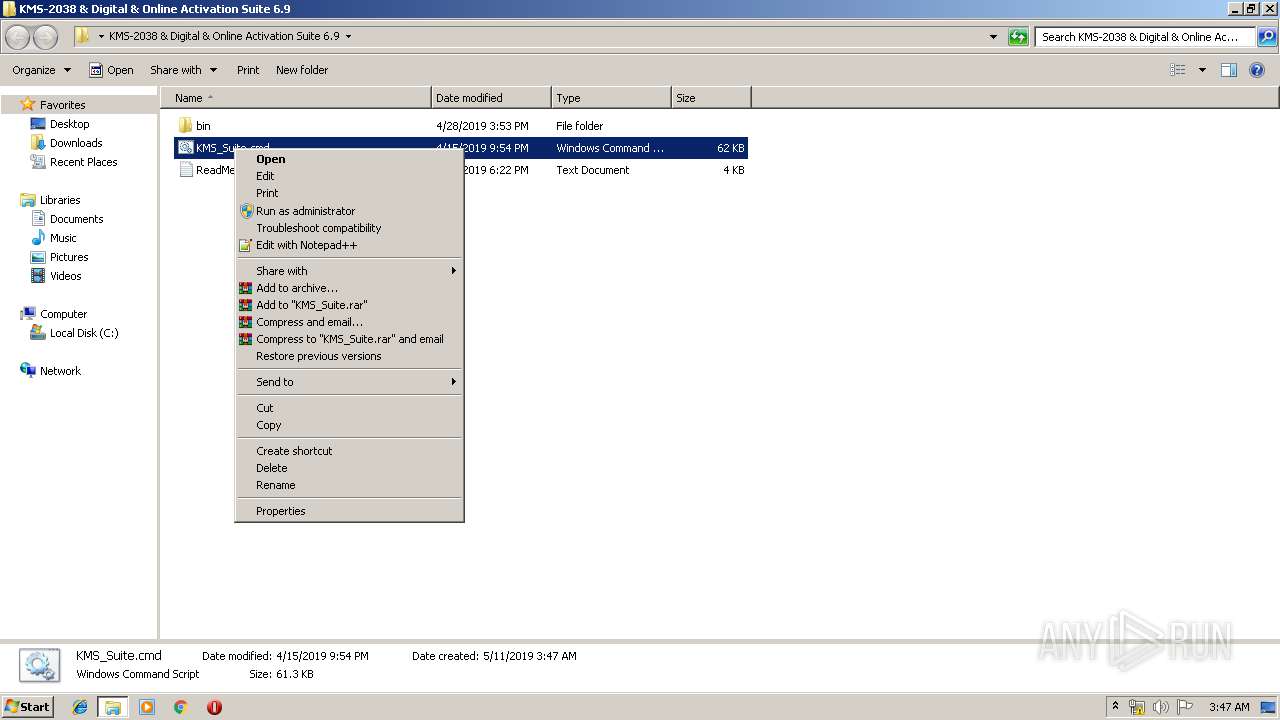This screenshot has width=1280, height=720.
Task: Open the Documents library
Action: coord(76,219)
